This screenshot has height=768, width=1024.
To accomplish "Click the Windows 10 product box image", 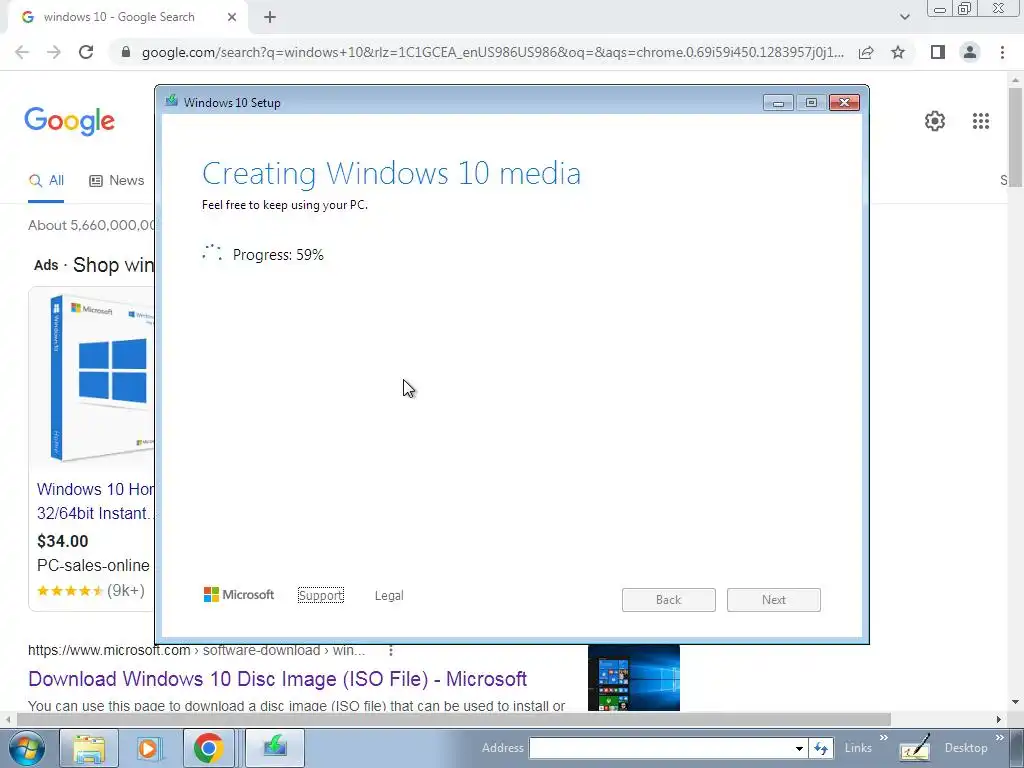I will click(x=100, y=378).
